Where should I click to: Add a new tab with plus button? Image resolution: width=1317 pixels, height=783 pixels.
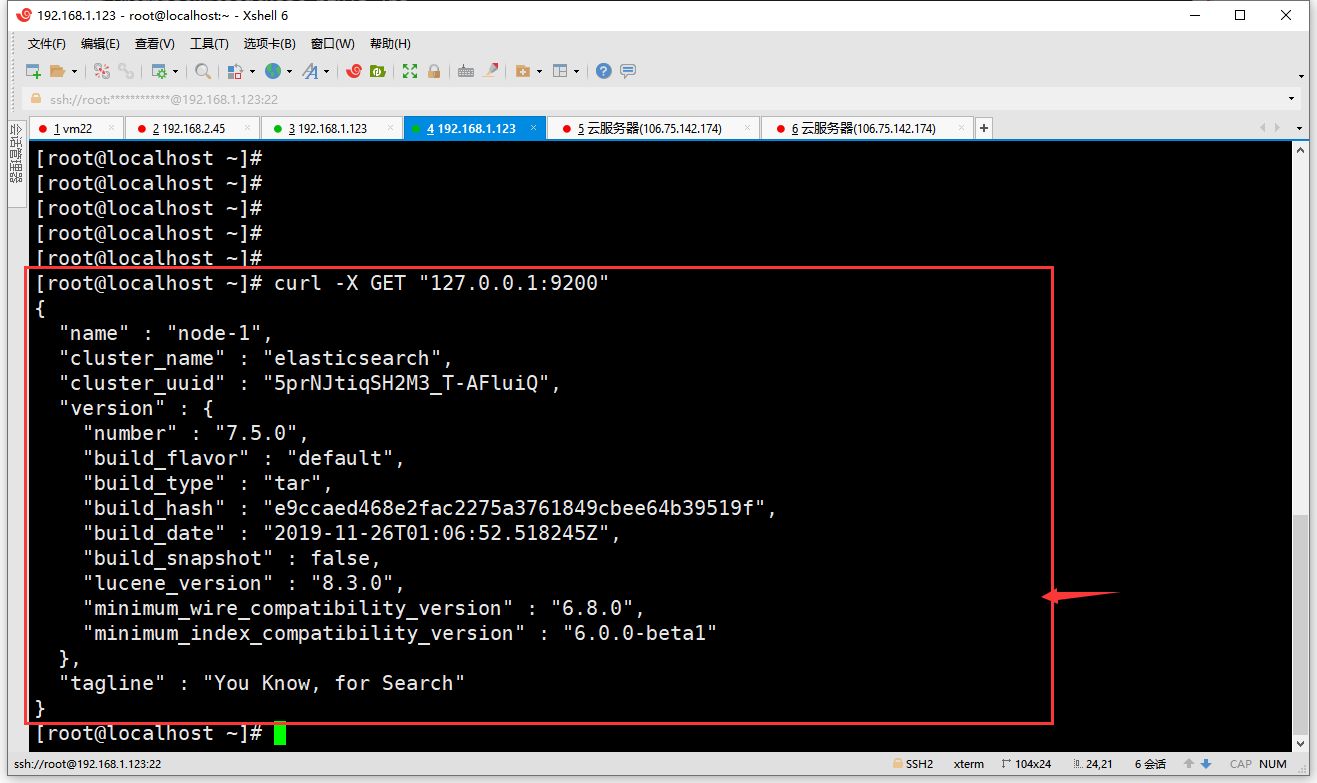(984, 128)
